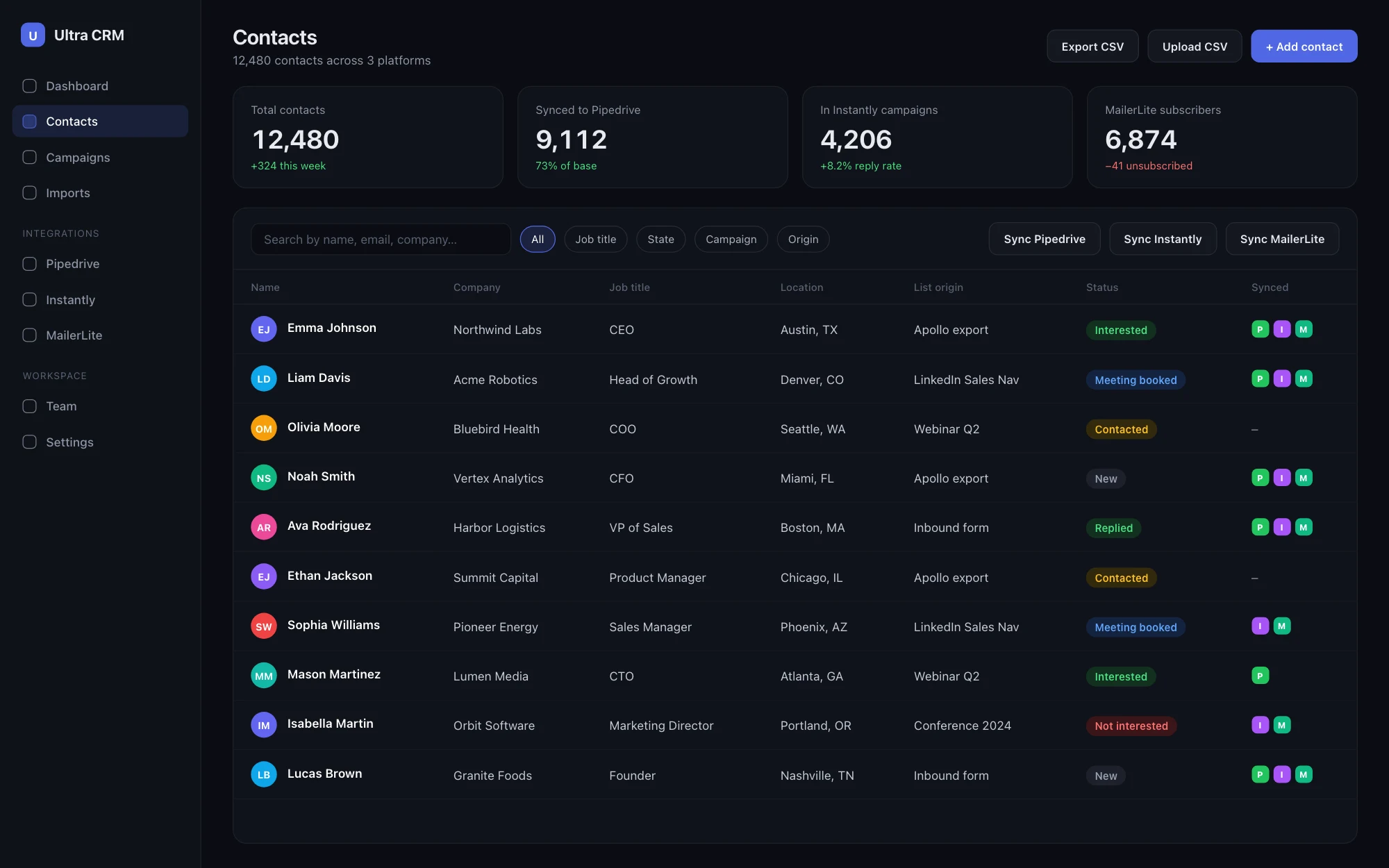
Task: Click the Status column header
Action: click(1102, 287)
